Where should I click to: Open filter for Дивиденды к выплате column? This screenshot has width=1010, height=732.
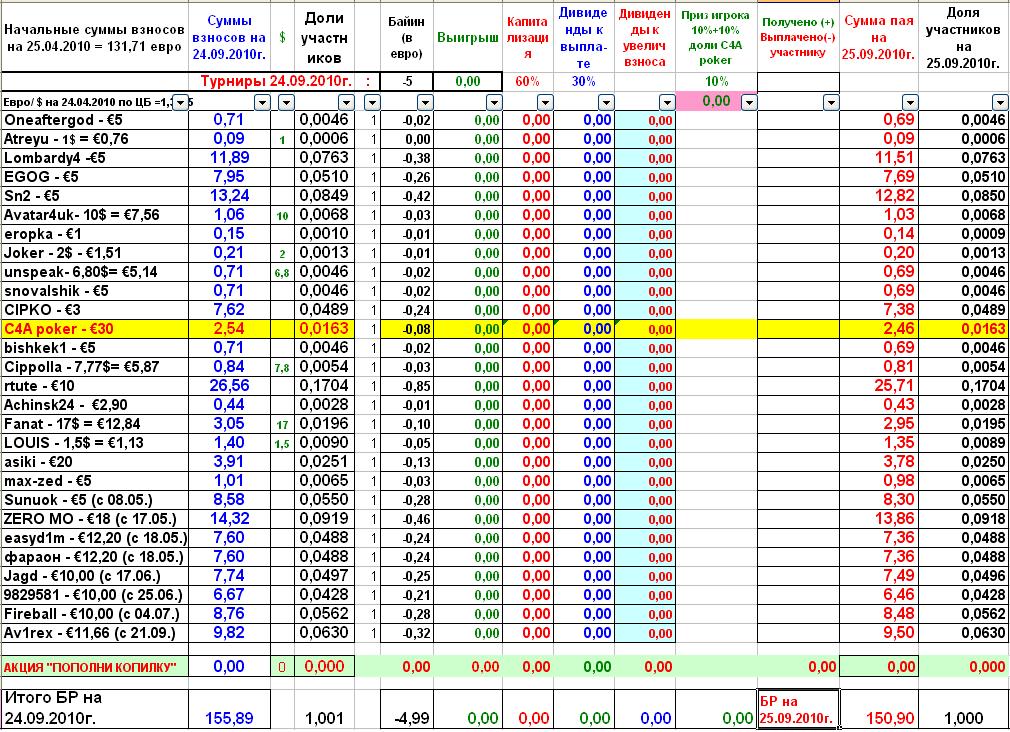(x=606, y=102)
